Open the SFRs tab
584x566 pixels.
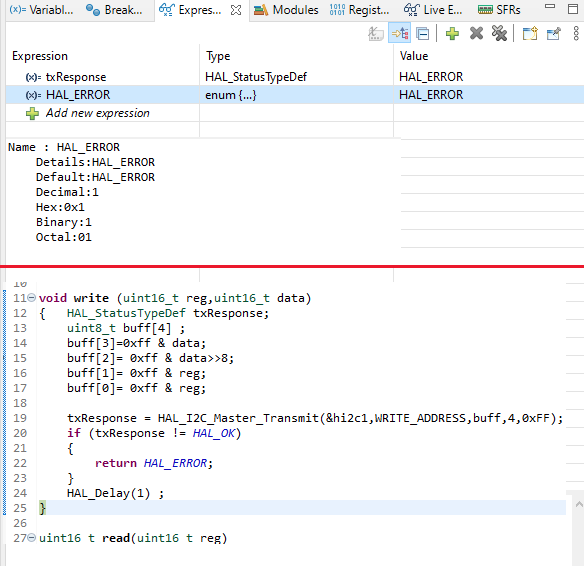(x=499, y=10)
